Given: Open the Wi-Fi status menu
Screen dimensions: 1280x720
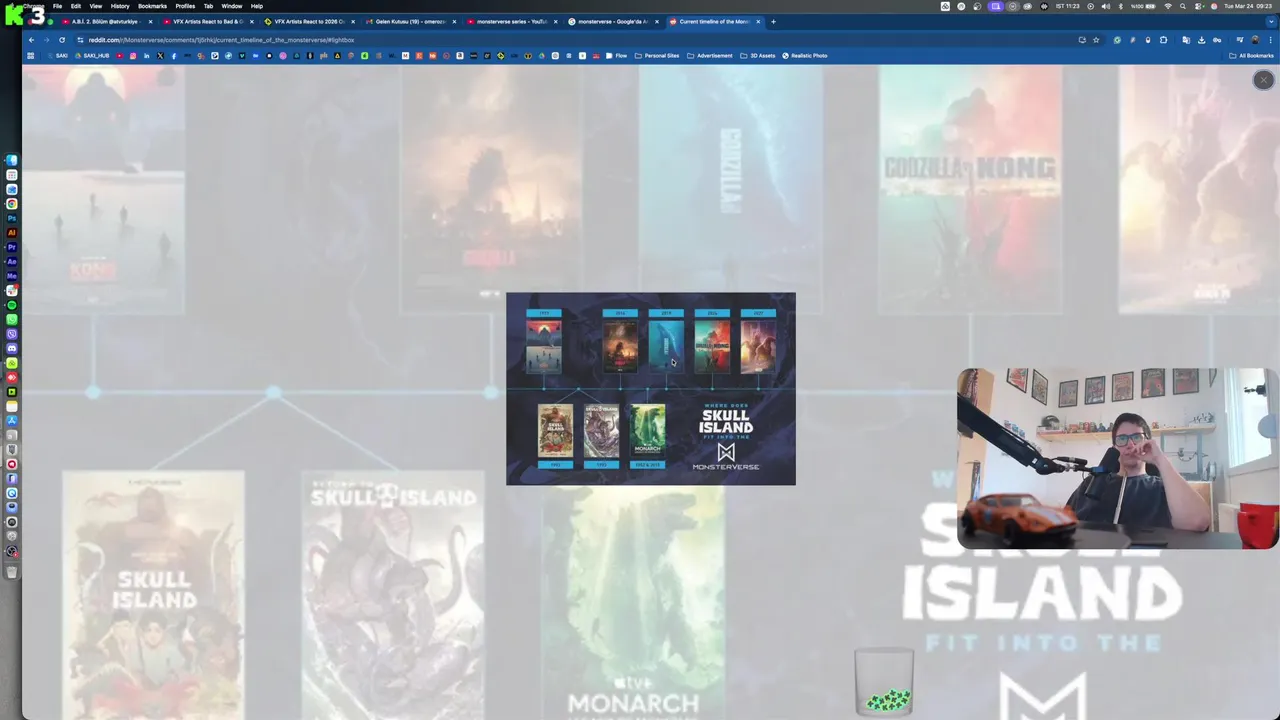Looking at the screenshot, I should coord(1168,6).
